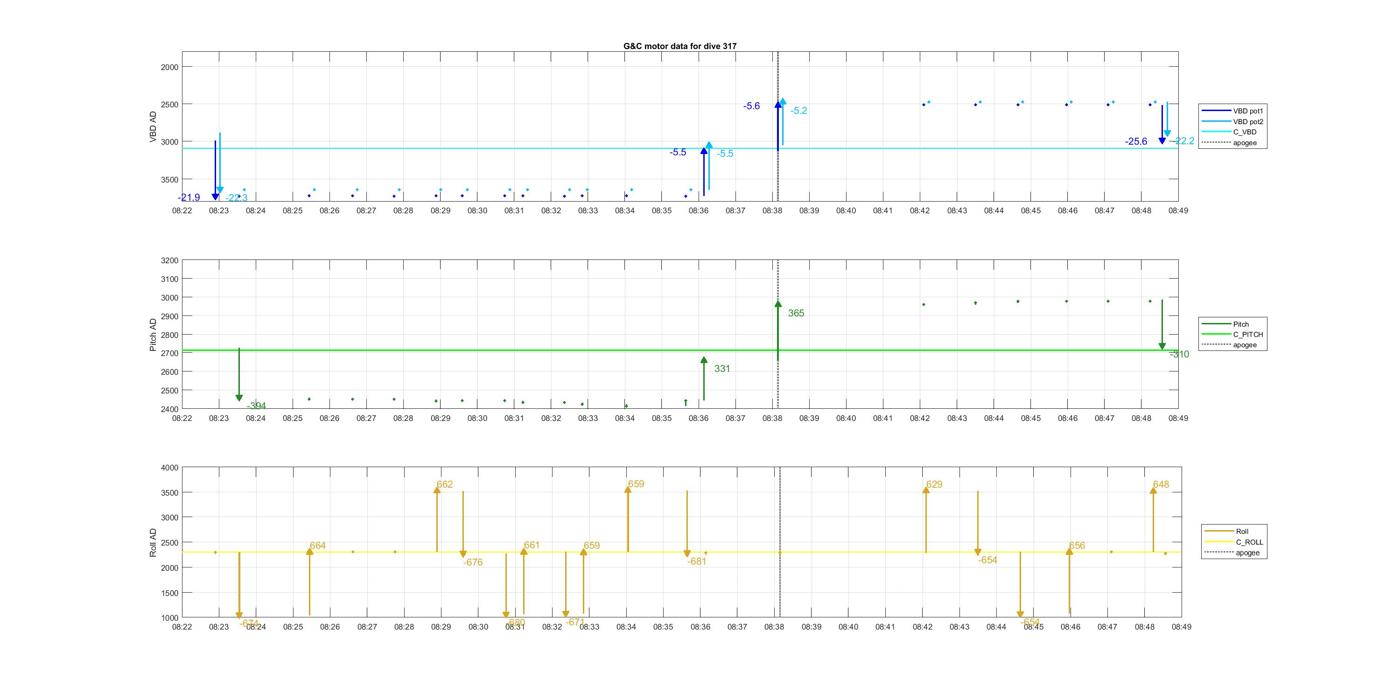Click the '3200' tick on the Pitch y-axis
This screenshot has width=1400, height=693.
170,261
